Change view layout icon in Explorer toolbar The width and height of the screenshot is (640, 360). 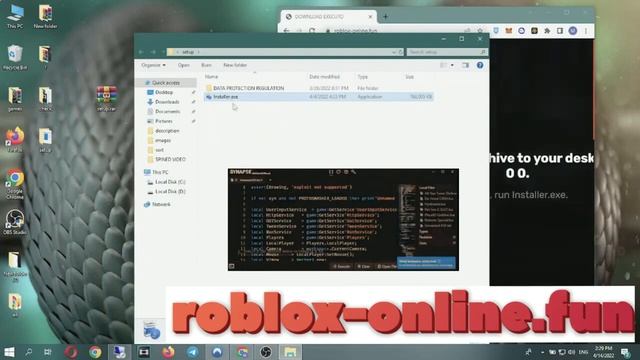(443, 65)
